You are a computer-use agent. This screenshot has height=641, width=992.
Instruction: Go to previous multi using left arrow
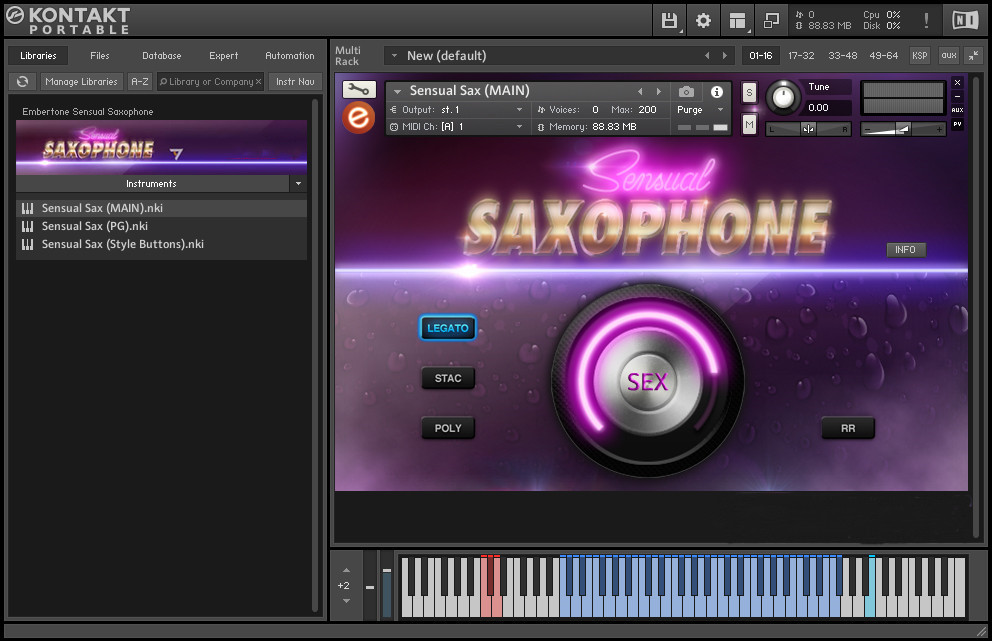tap(707, 56)
